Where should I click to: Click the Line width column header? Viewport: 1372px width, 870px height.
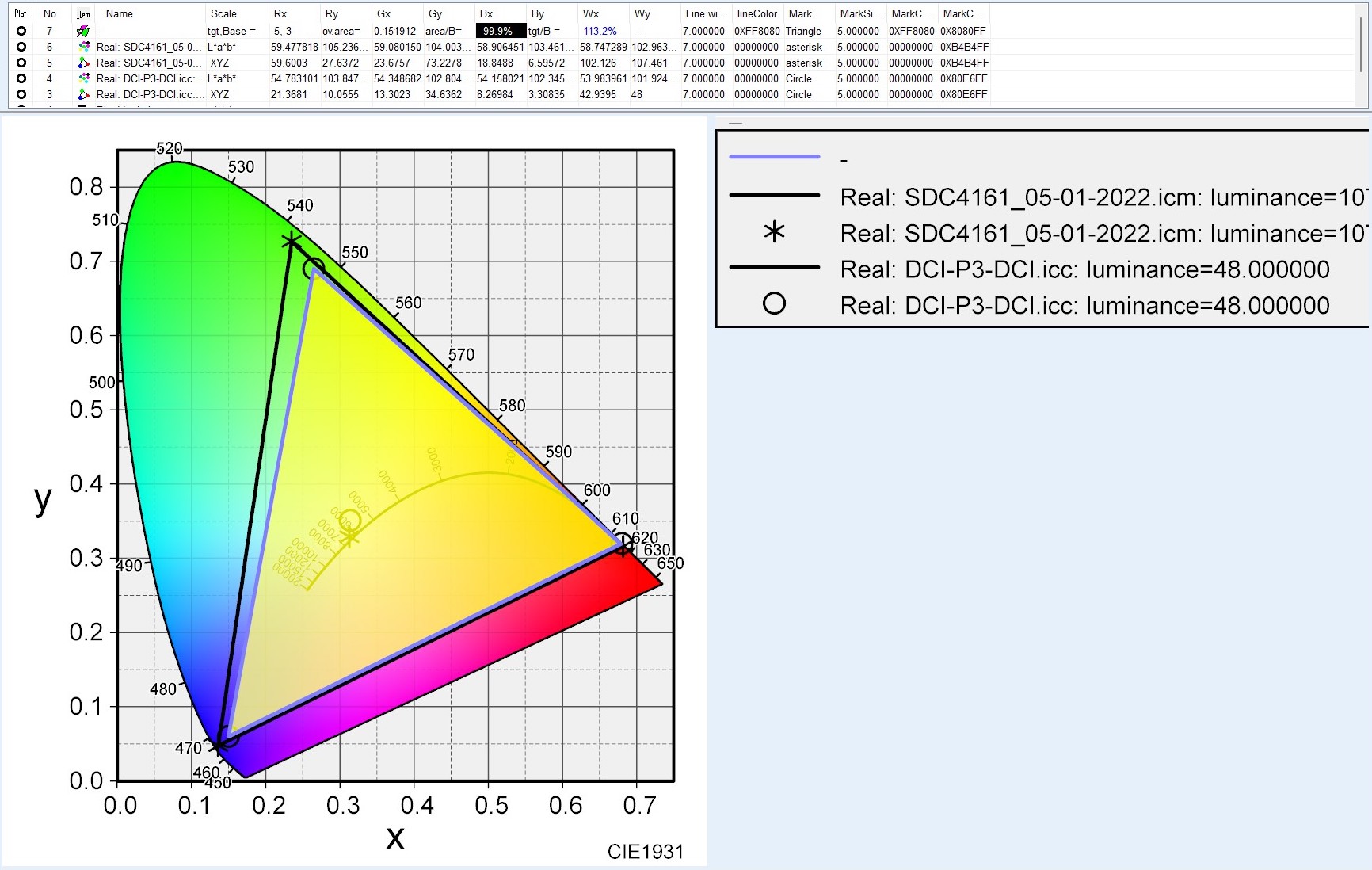(706, 13)
